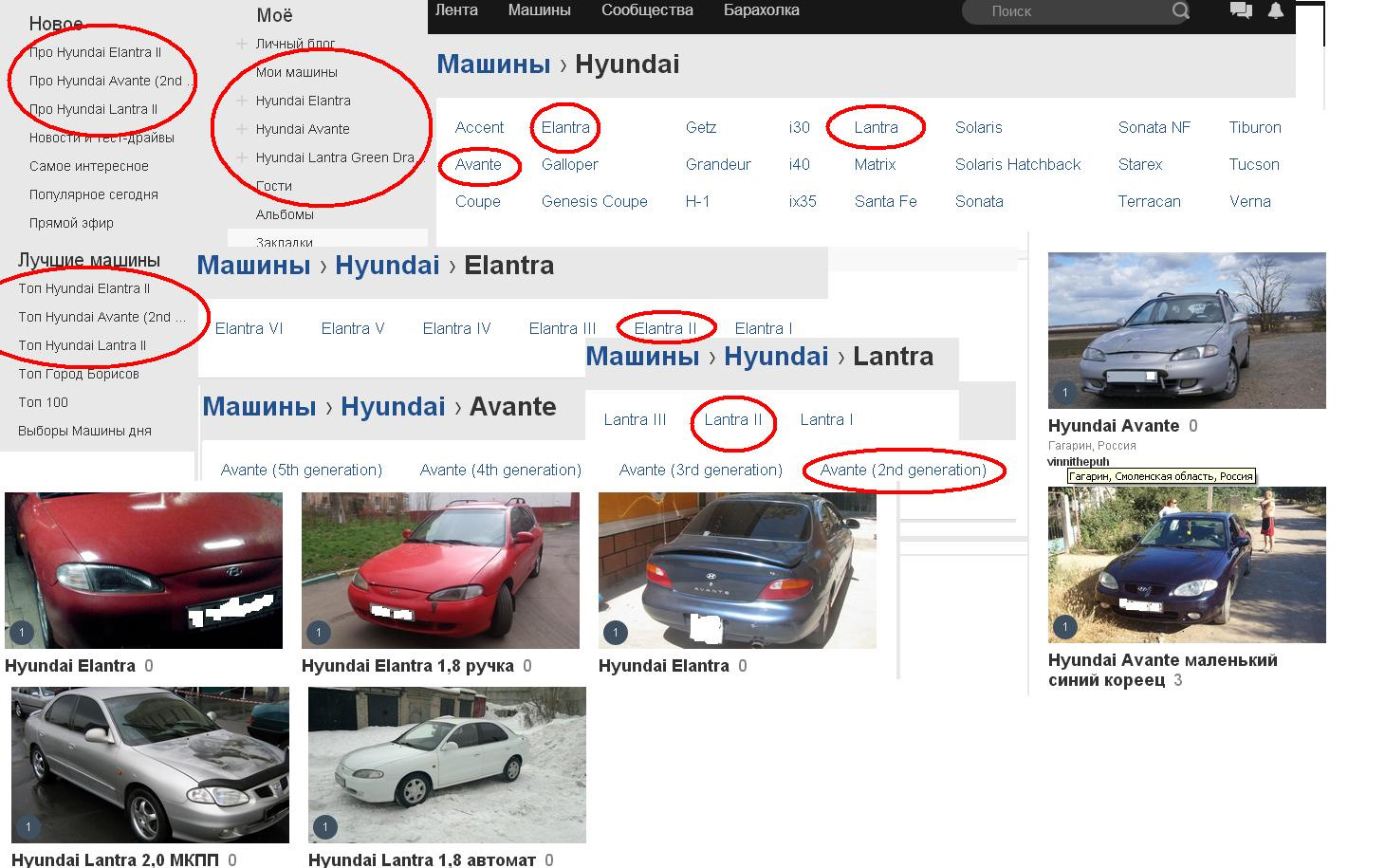Open Топ Город Борисов link

(x=79, y=374)
